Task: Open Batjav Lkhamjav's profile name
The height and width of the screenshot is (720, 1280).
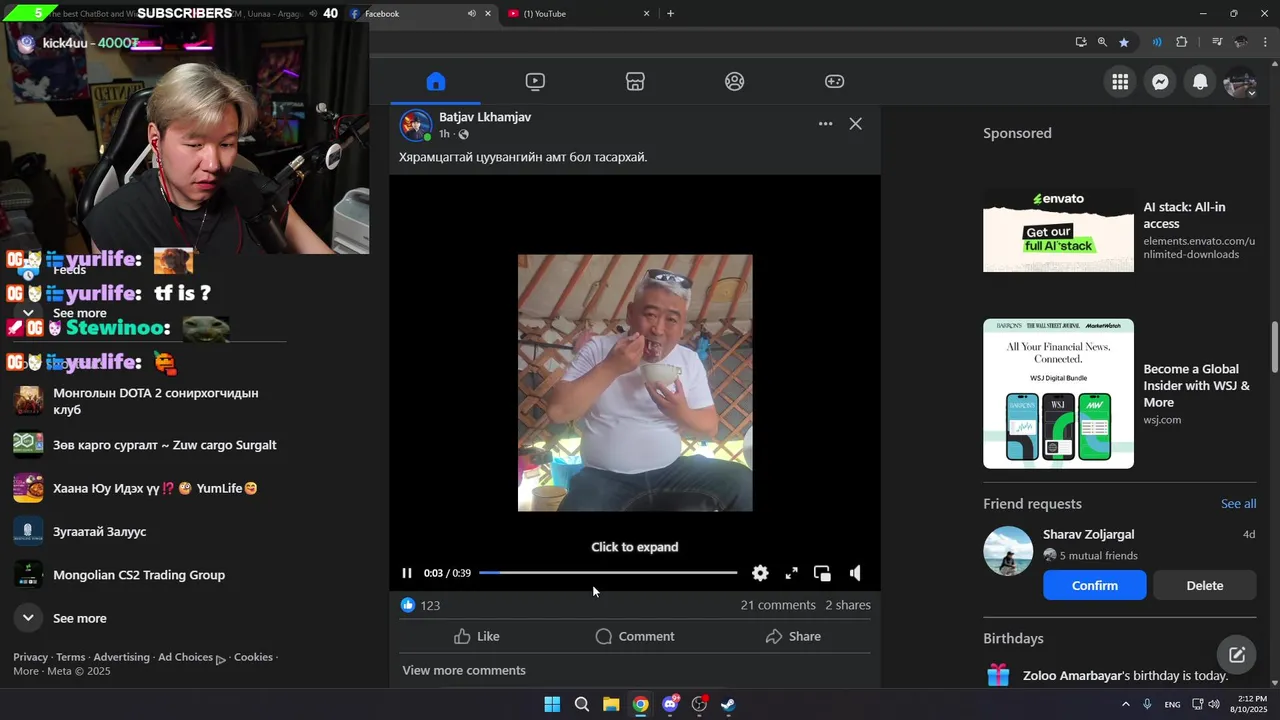Action: [485, 117]
